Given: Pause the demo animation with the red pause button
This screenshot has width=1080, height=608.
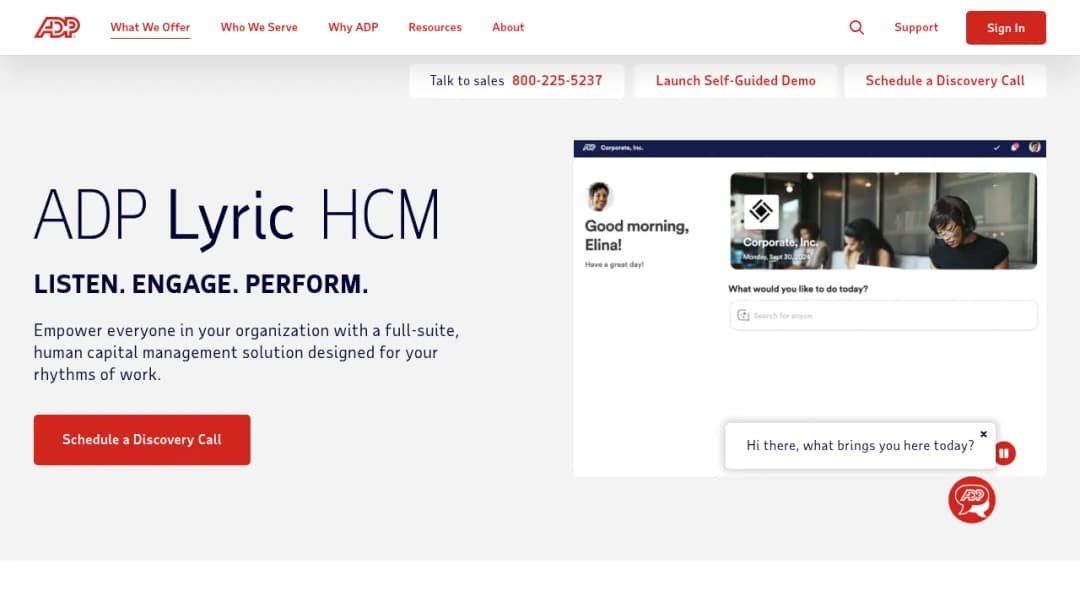Looking at the screenshot, I should tap(1005, 453).
